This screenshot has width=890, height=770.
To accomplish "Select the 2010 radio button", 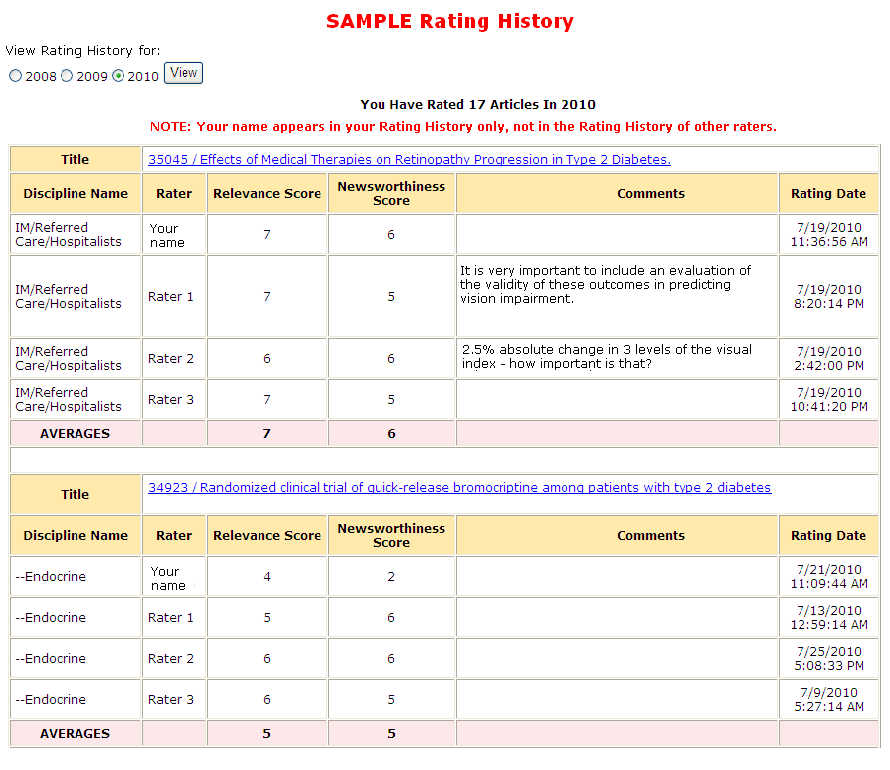I will point(118,76).
